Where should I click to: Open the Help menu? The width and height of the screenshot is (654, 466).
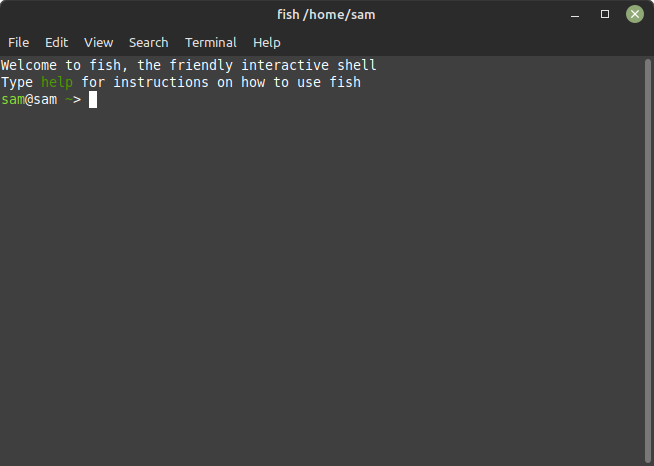pos(267,43)
